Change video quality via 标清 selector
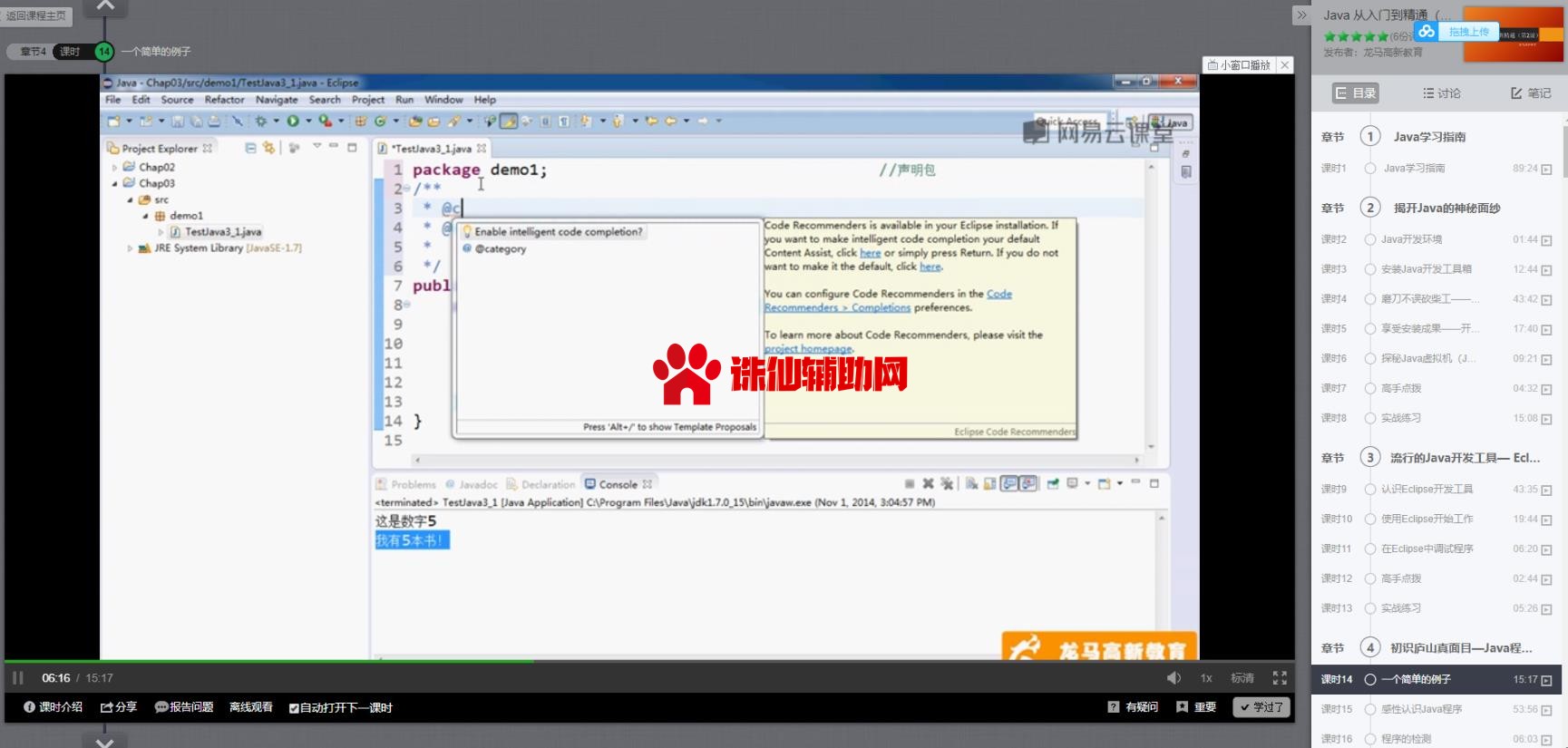This screenshot has height=748, width=1568. [x=1242, y=678]
